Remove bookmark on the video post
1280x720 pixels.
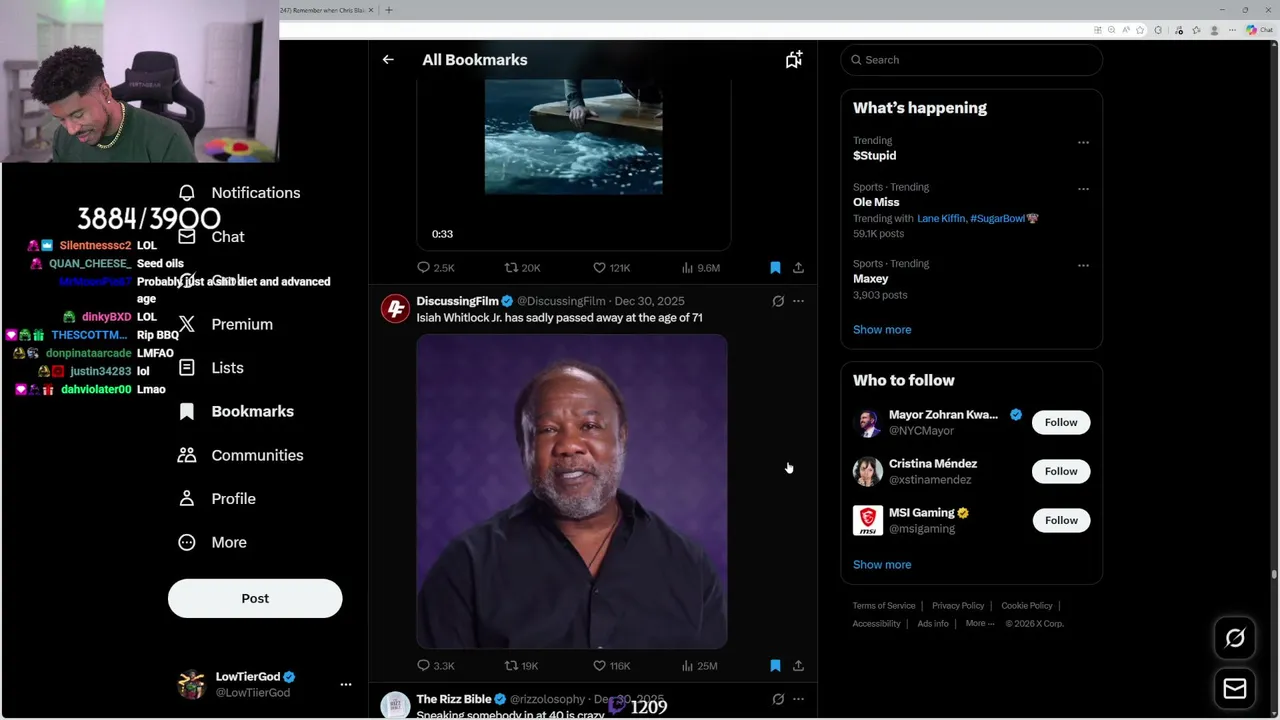coord(775,268)
